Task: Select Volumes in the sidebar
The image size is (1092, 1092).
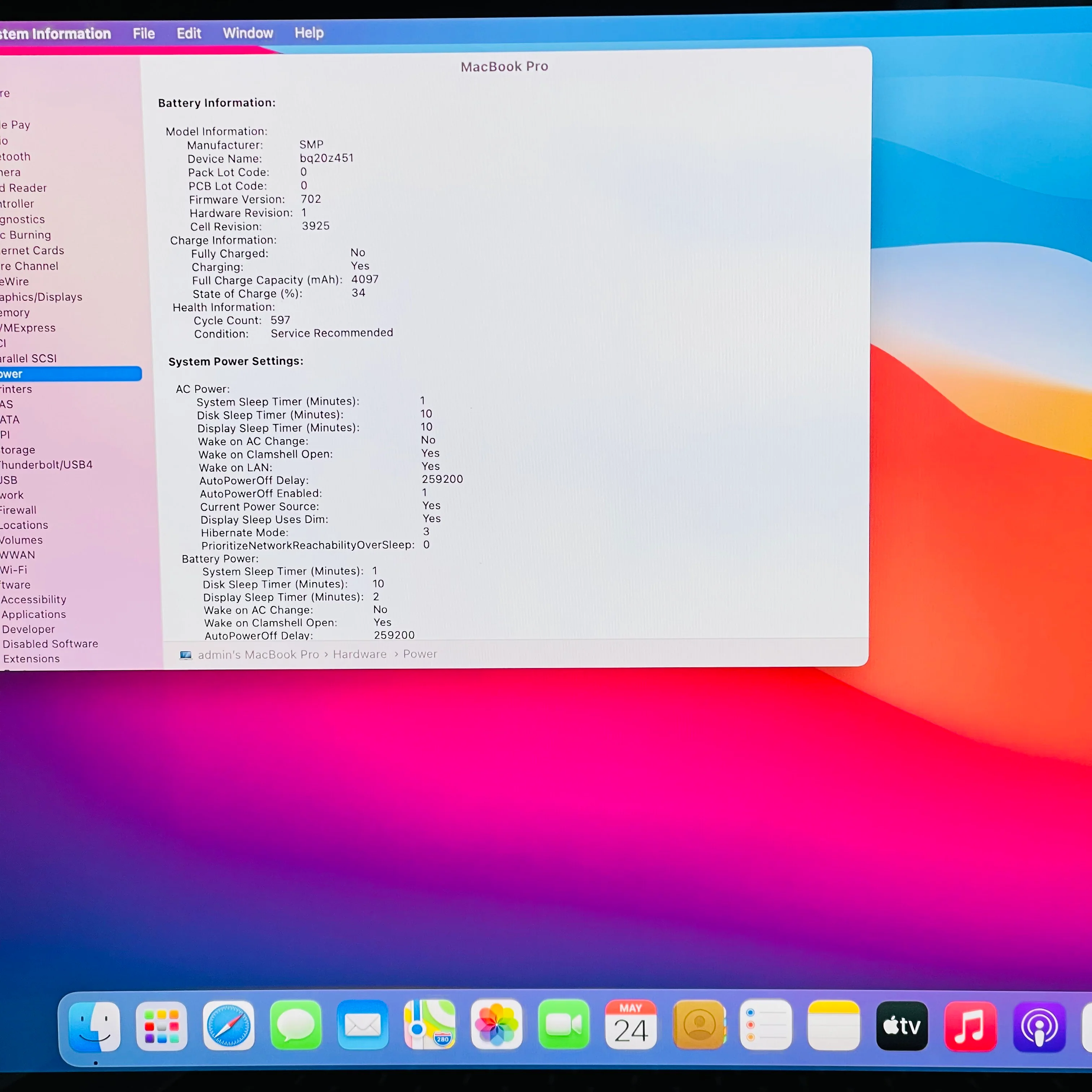Action: click(21, 540)
